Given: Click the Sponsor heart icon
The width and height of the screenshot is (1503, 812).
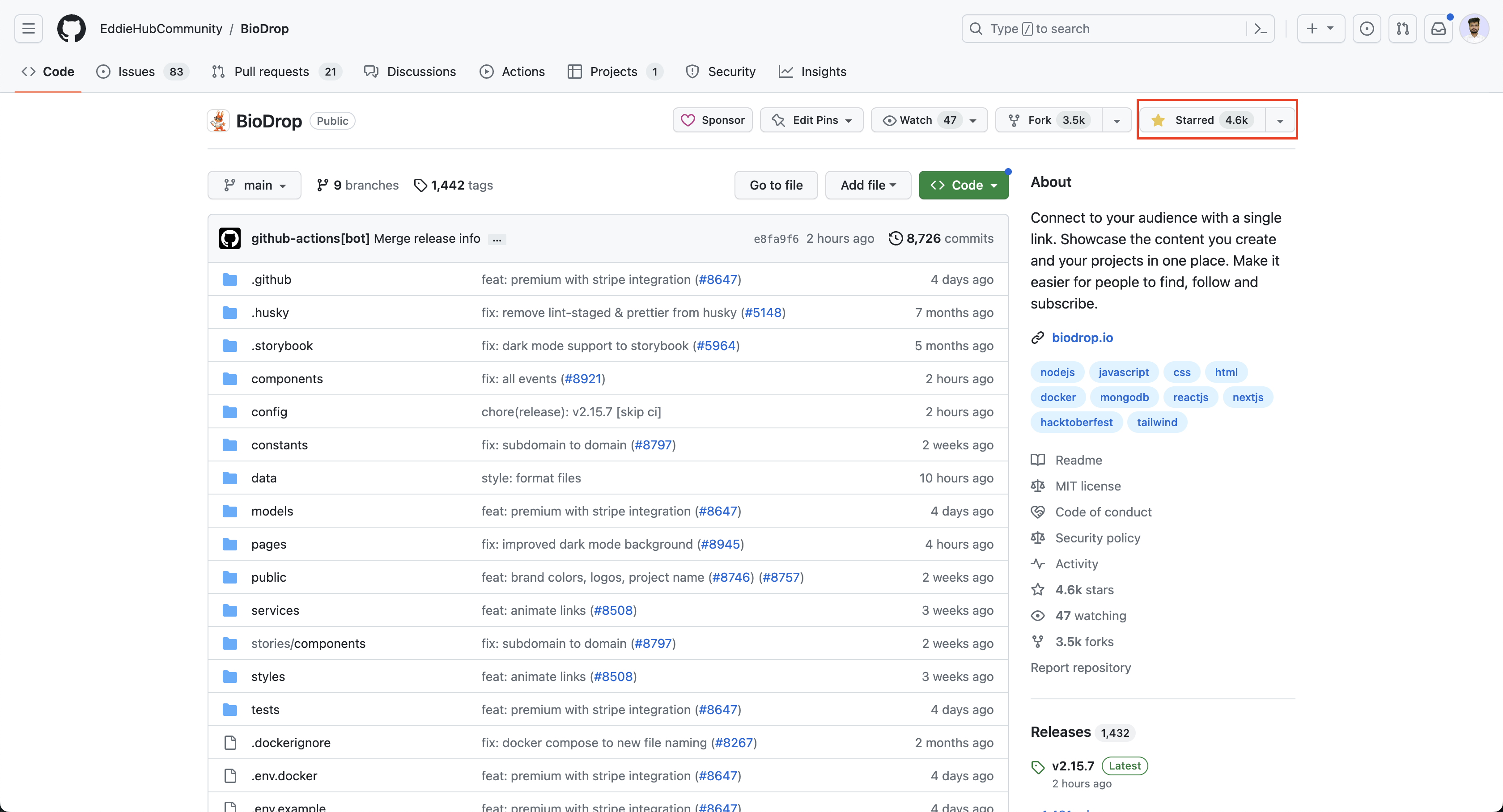Looking at the screenshot, I should [689, 119].
